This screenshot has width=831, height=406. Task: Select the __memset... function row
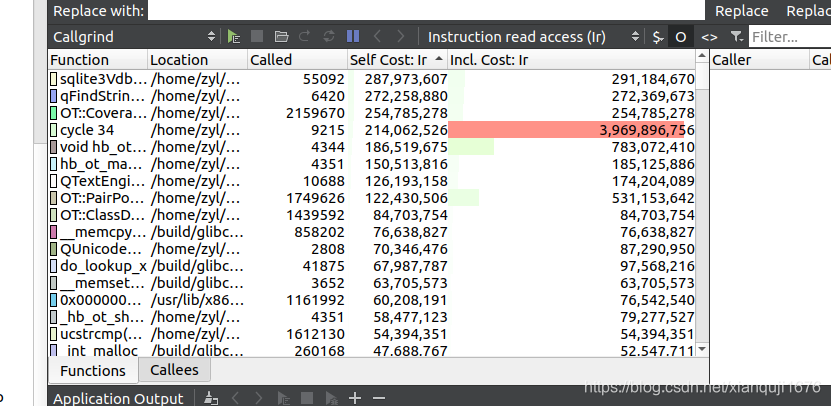coord(372,284)
